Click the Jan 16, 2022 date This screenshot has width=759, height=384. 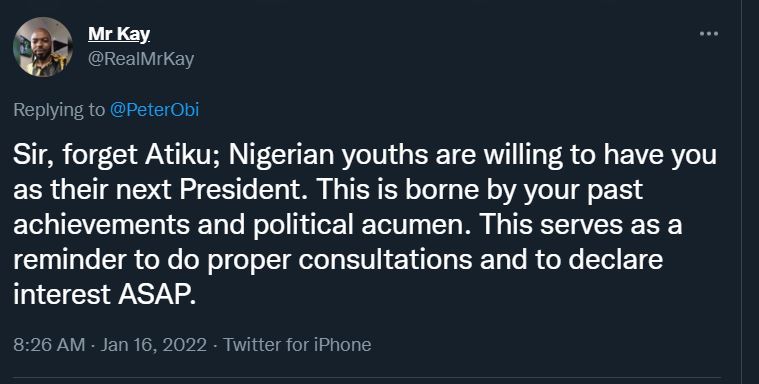(x=153, y=345)
